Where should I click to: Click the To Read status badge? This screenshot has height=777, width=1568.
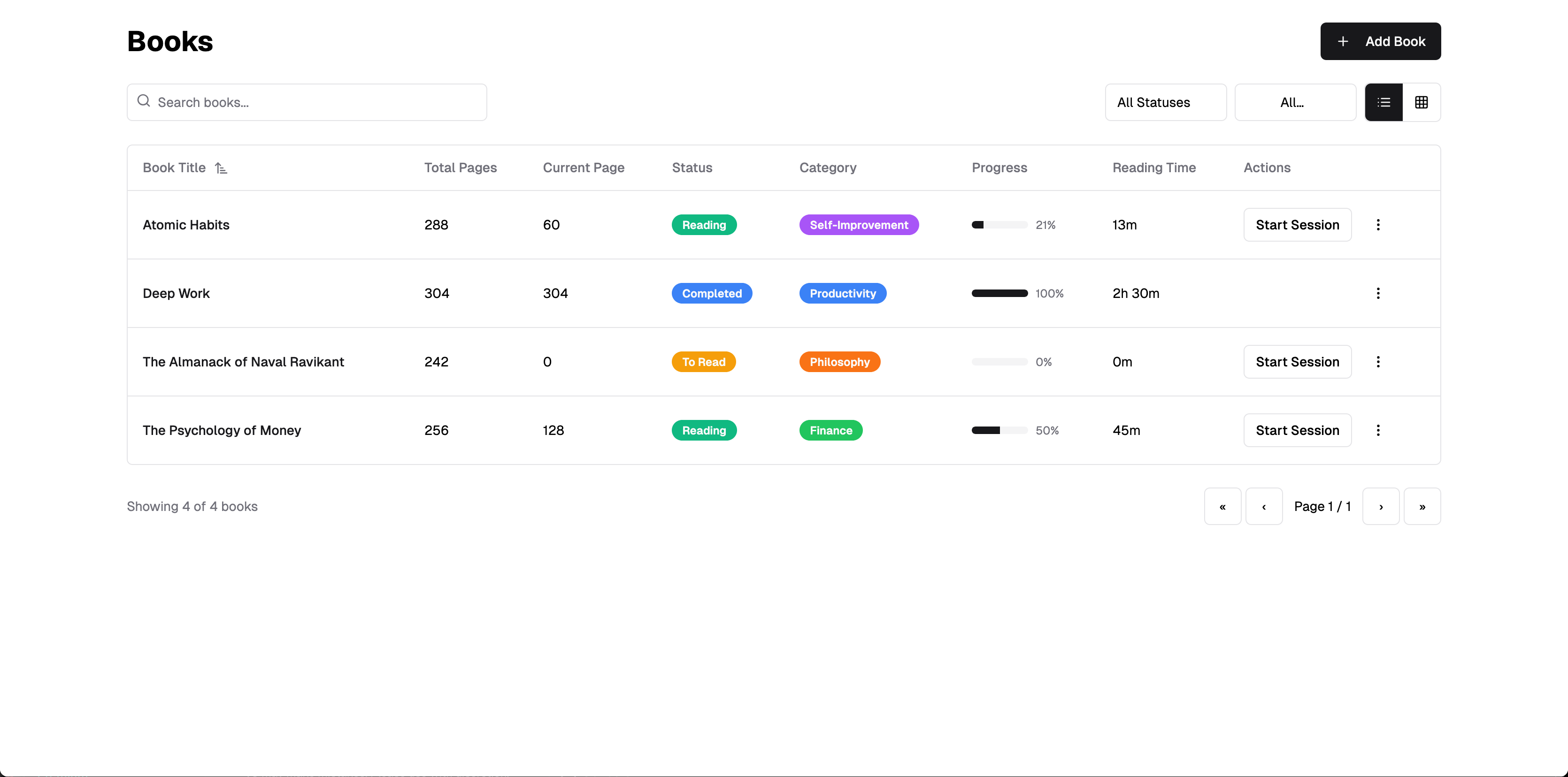coord(704,362)
